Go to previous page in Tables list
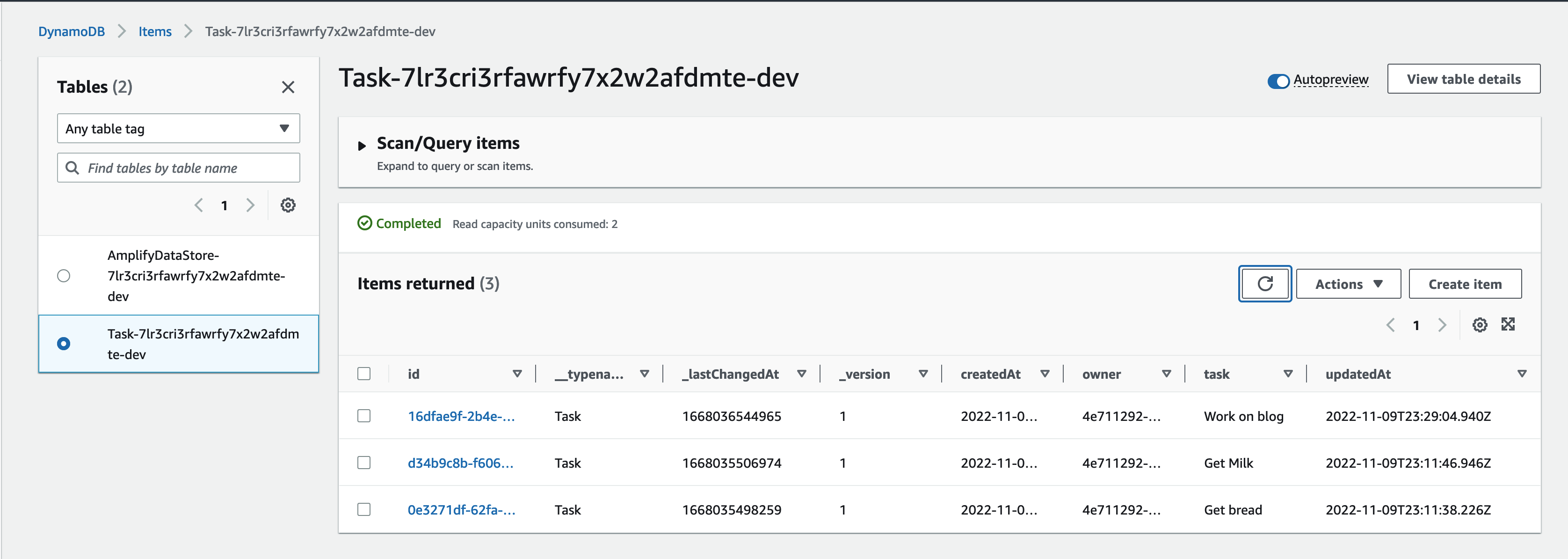Viewport: 1568px width, 559px height. (198, 205)
